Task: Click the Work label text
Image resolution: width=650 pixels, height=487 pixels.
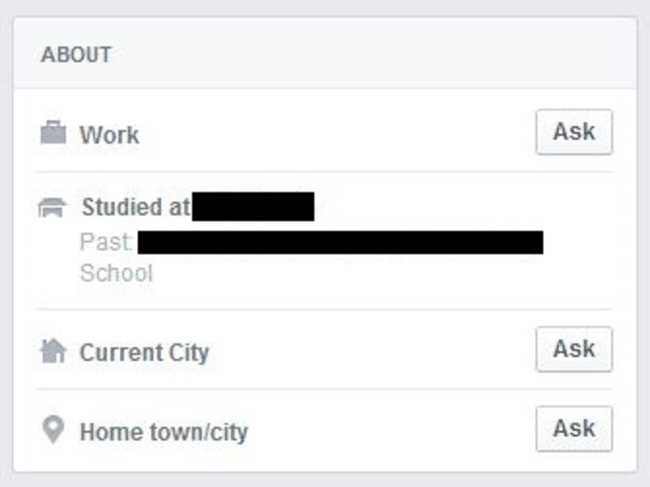Action: [109, 135]
